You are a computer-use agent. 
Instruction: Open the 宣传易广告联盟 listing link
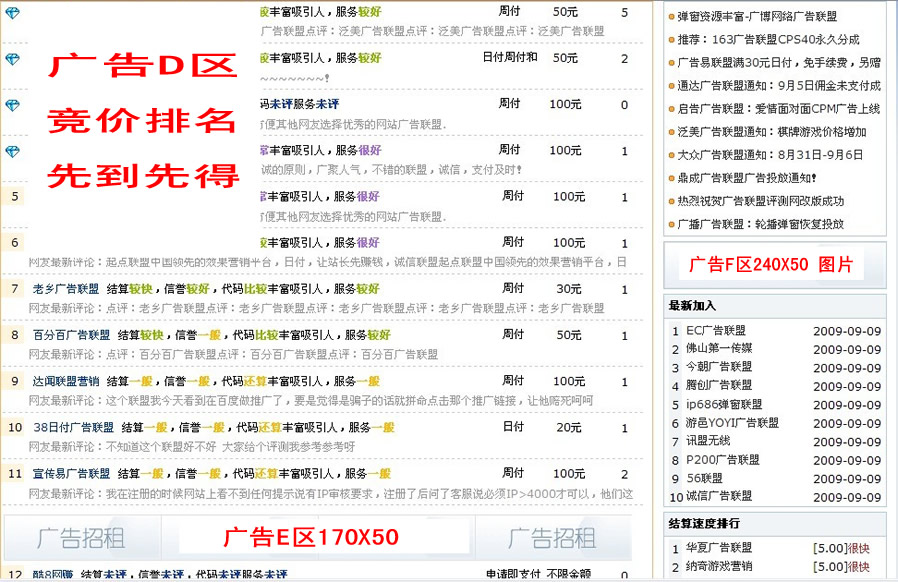click(71, 473)
